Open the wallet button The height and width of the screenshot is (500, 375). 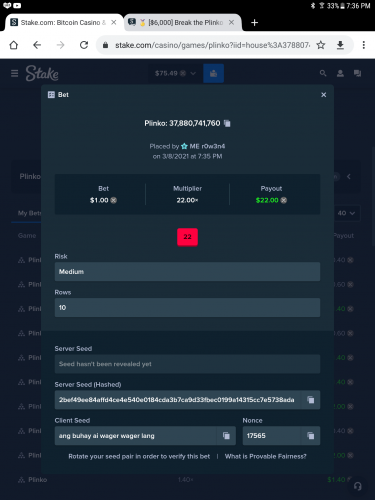click(x=213, y=73)
